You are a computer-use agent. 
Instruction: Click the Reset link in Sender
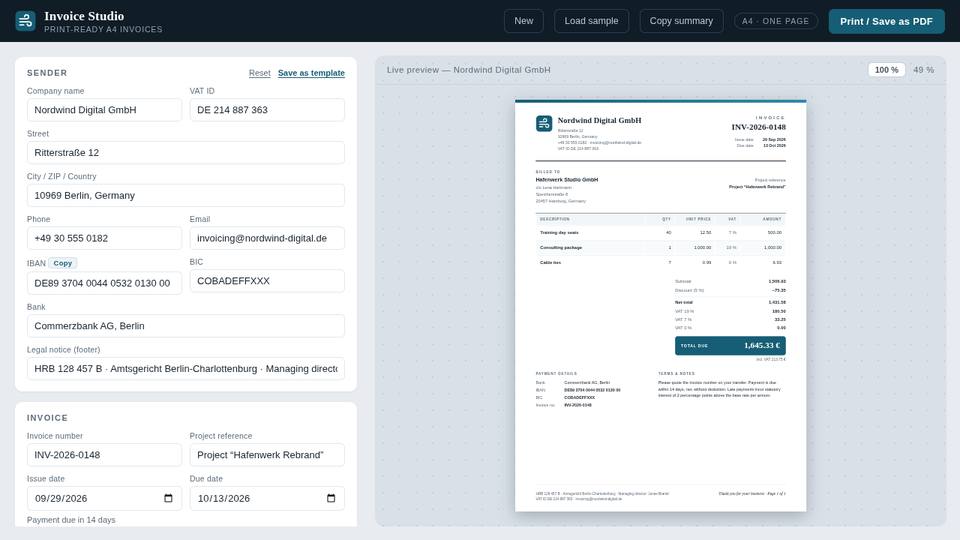click(260, 73)
